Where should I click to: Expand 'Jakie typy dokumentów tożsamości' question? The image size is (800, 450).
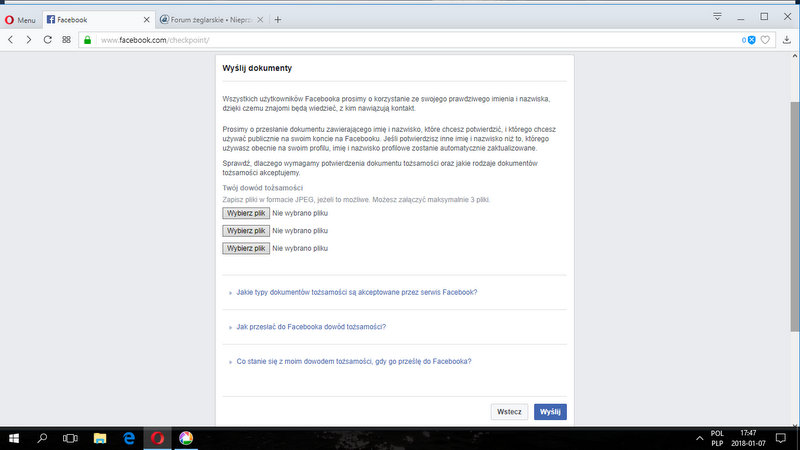pos(357,292)
